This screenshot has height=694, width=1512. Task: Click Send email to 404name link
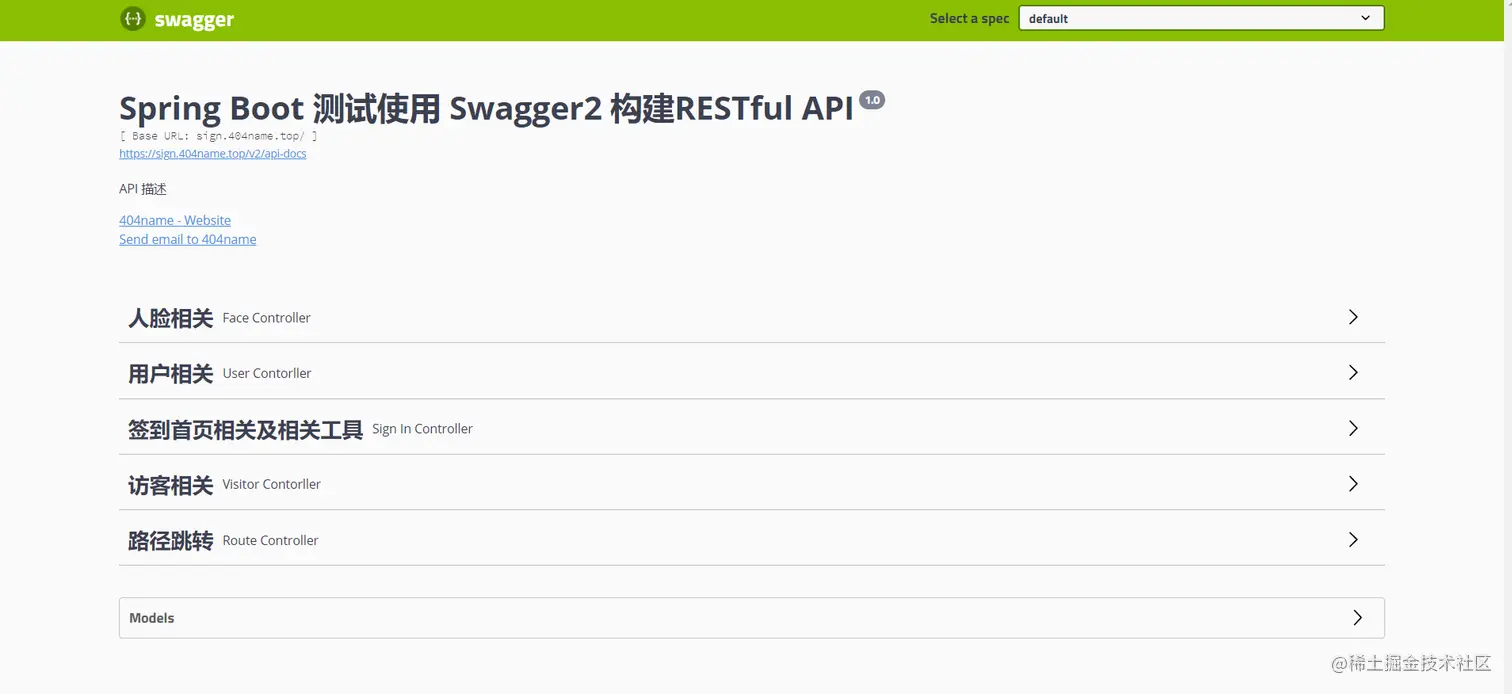point(188,239)
